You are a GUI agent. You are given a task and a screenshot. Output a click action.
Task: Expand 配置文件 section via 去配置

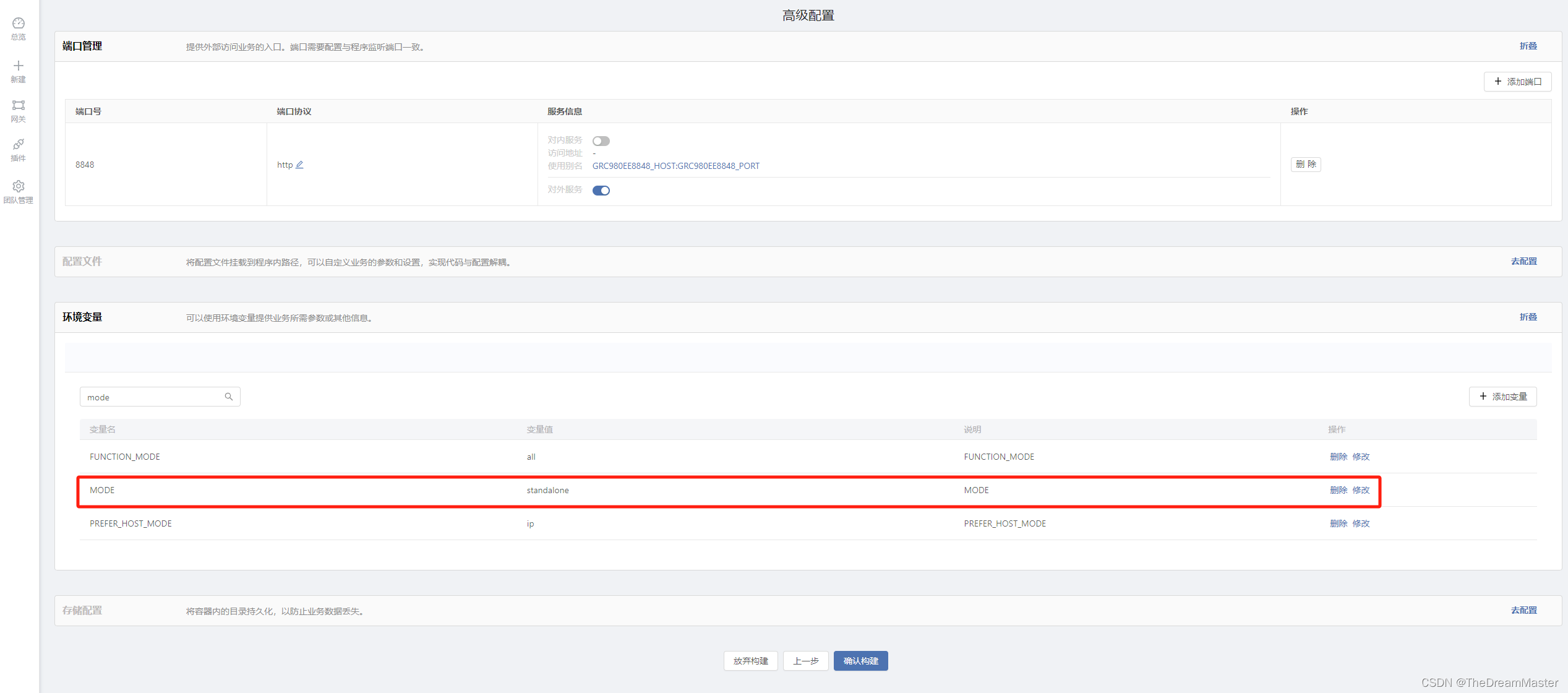click(1523, 261)
